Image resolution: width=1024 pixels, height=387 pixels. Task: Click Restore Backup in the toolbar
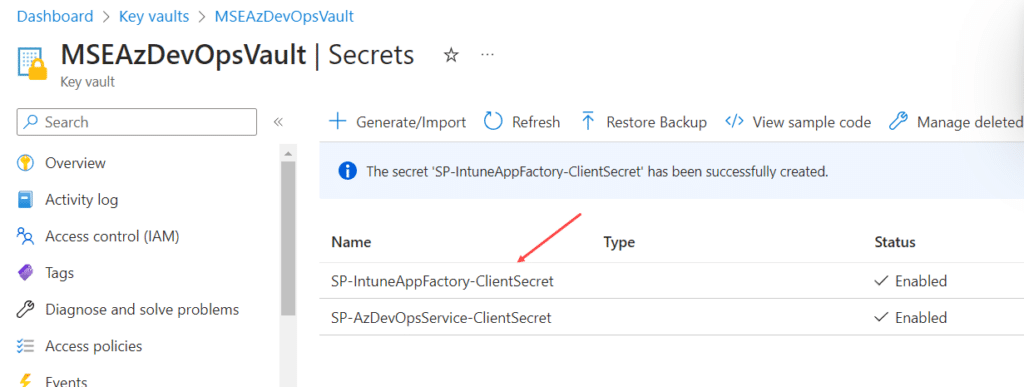coord(643,122)
